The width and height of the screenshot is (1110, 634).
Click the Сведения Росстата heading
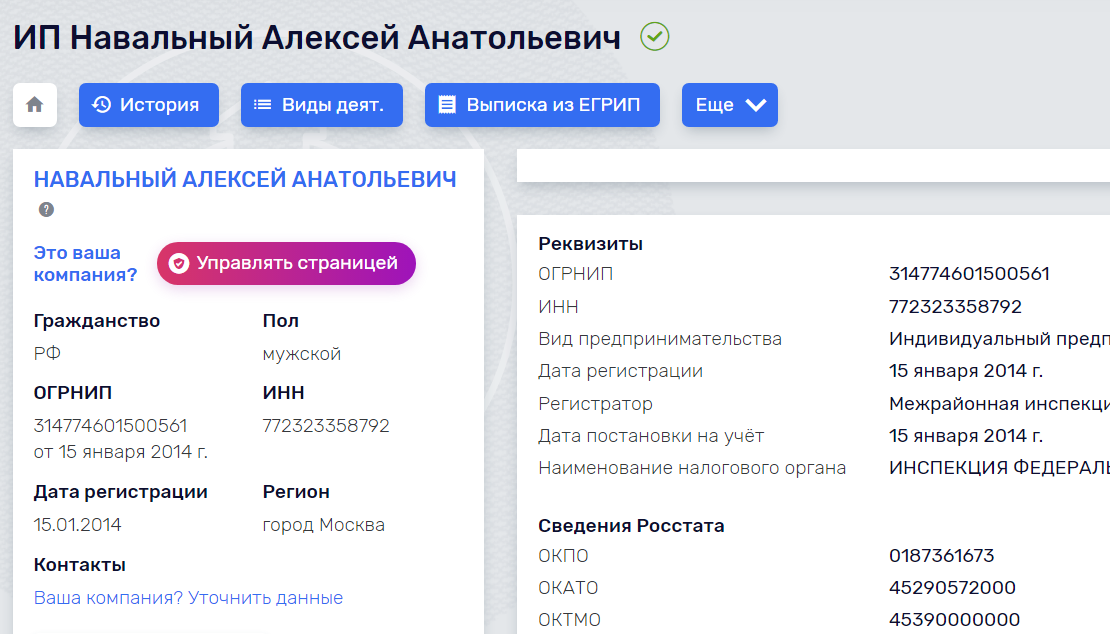coord(631,526)
